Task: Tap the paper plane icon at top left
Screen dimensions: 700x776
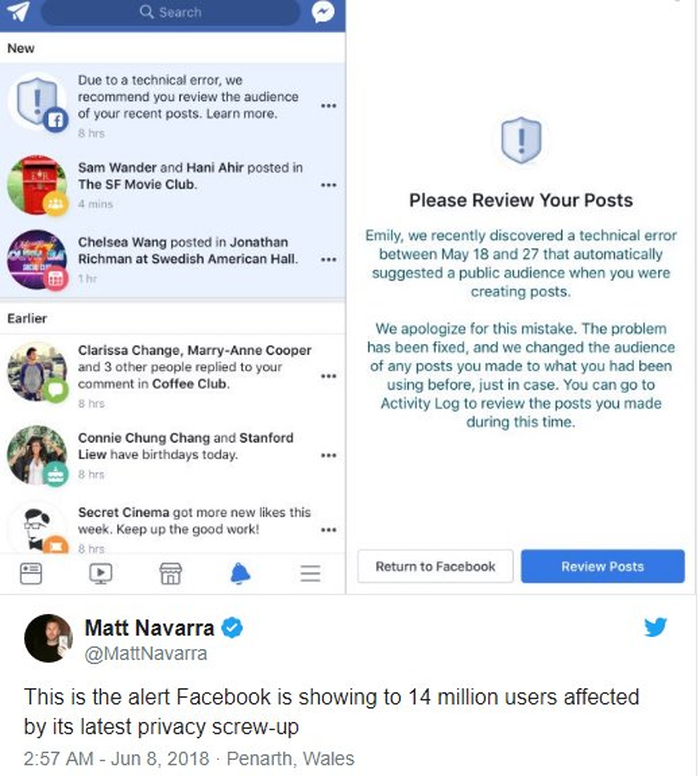Action: pos(20,11)
